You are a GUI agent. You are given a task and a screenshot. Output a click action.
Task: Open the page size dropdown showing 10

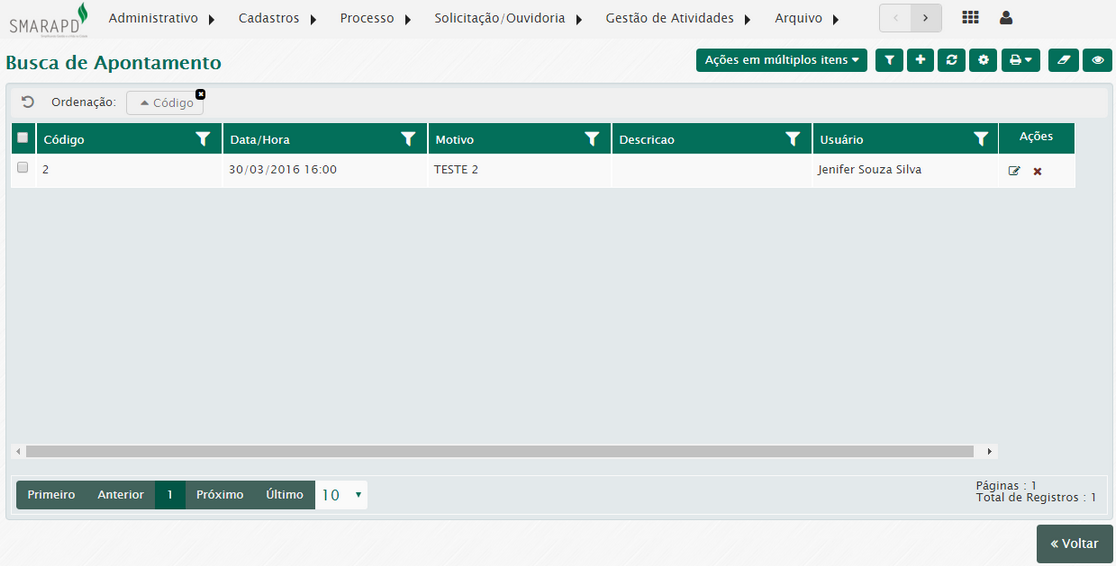tap(341, 495)
